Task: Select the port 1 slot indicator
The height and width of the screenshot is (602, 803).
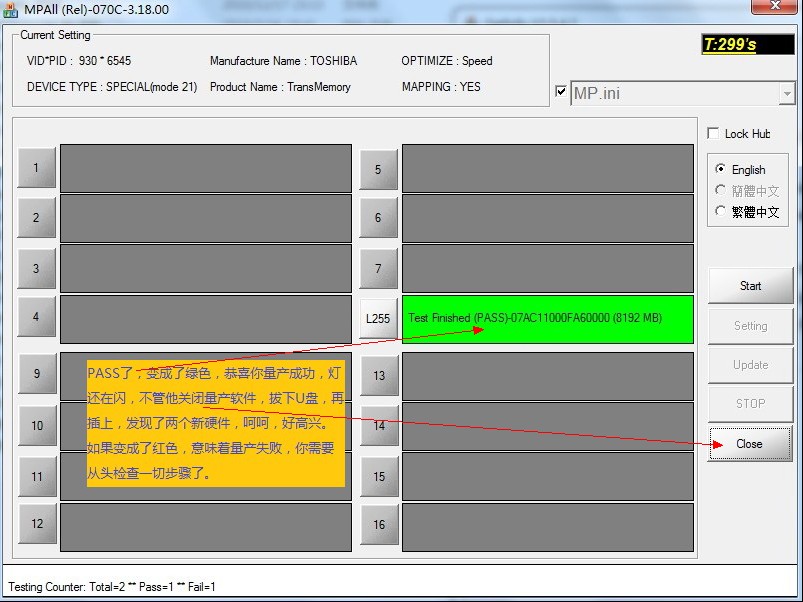Action: click(x=36, y=168)
